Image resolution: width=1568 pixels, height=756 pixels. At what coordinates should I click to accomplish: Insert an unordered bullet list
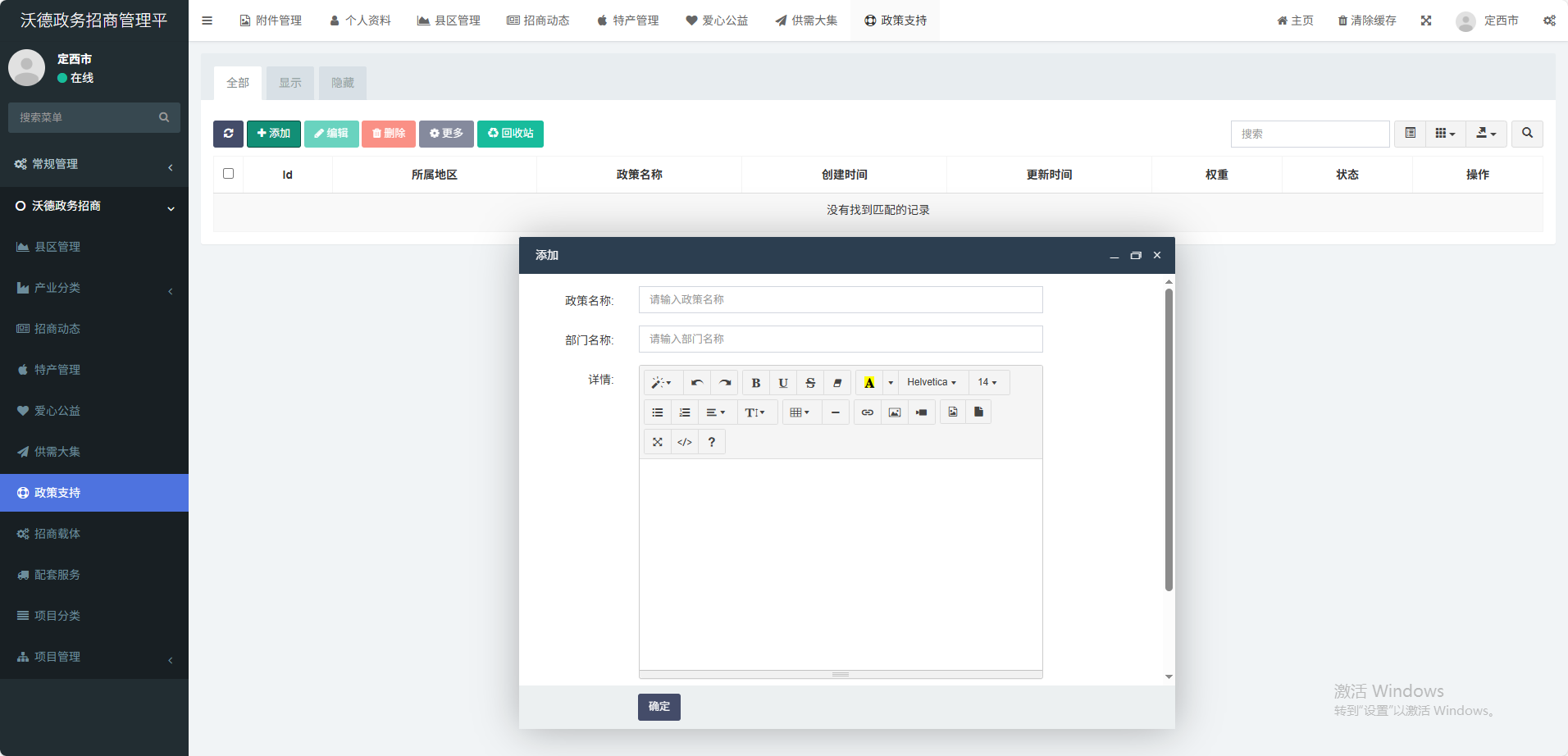657,412
